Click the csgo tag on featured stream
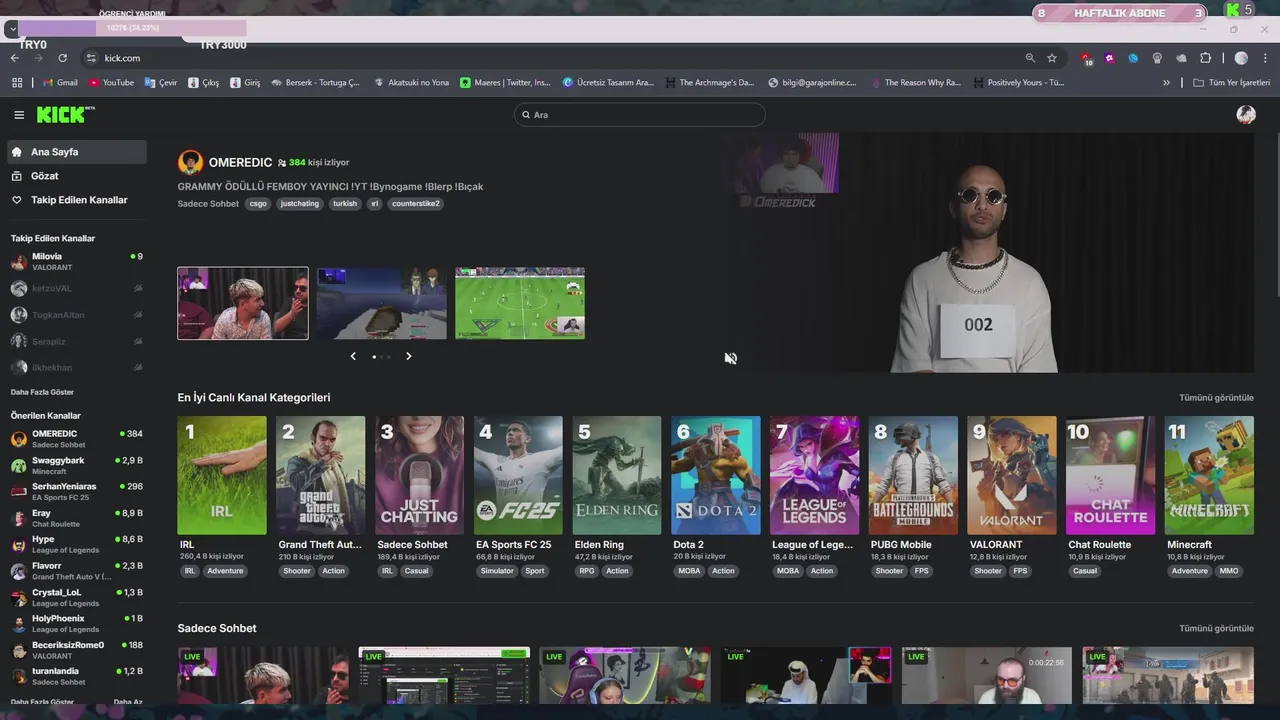 point(258,204)
